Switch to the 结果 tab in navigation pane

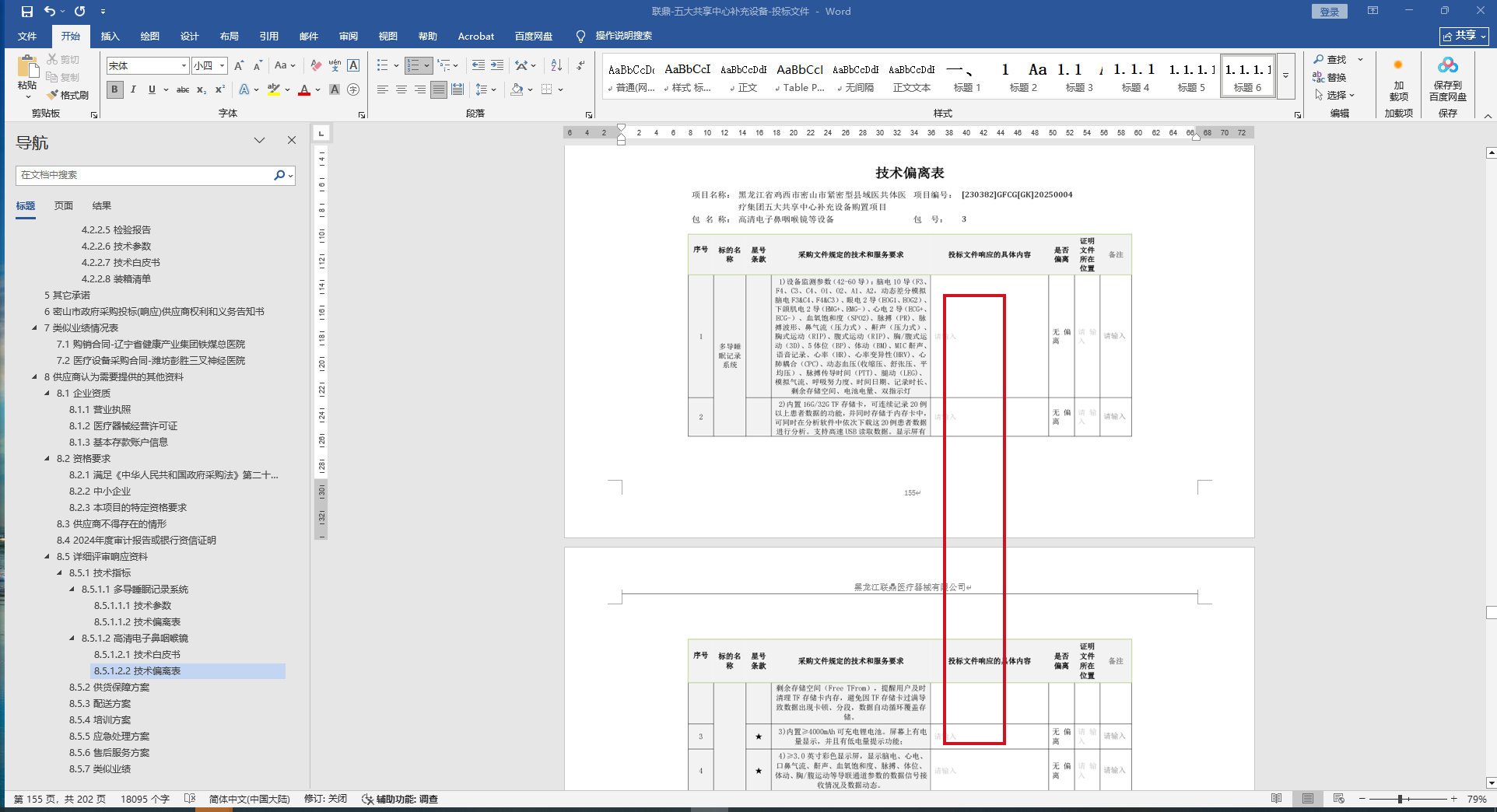click(102, 206)
